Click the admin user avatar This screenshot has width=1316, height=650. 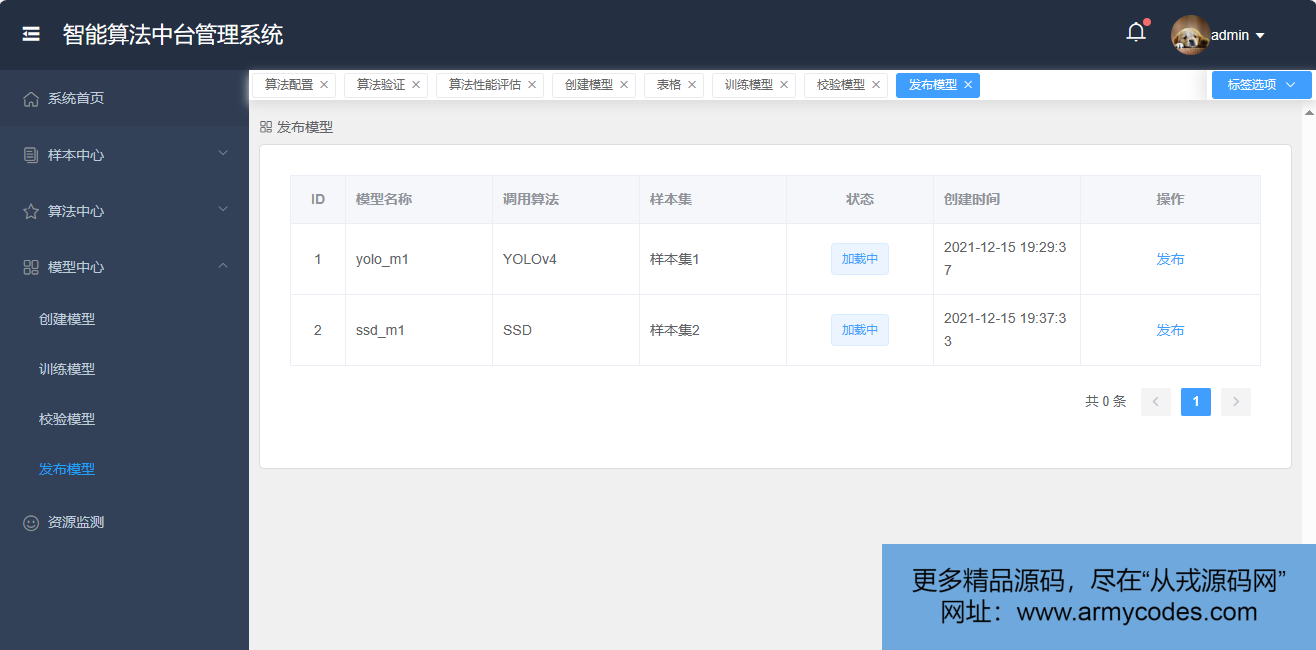1190,35
